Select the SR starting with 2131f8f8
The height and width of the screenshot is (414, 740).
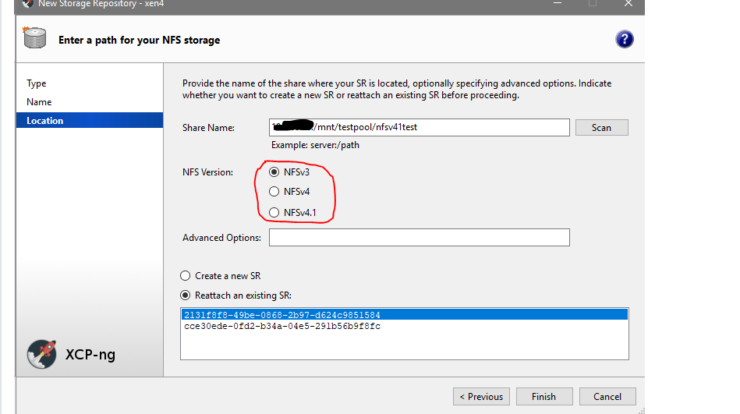(x=282, y=315)
